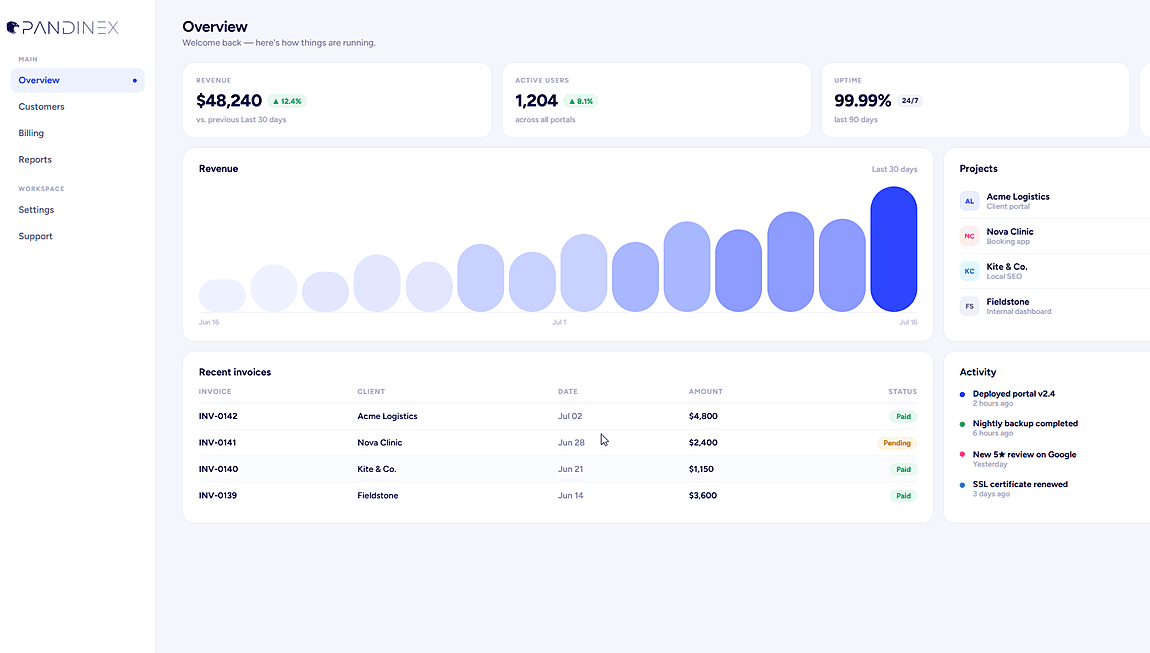
Task: Click the Acme Logistics client cell in invoices
Action: (x=387, y=416)
